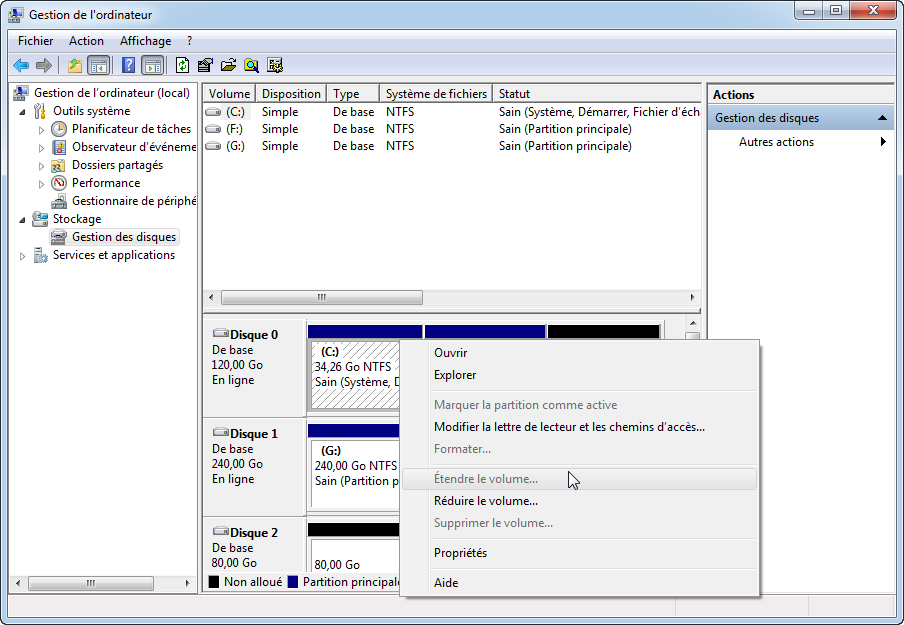Screen dimensions: 904x625
Task: Click the open folder toolbar icon
Action: 228,65
